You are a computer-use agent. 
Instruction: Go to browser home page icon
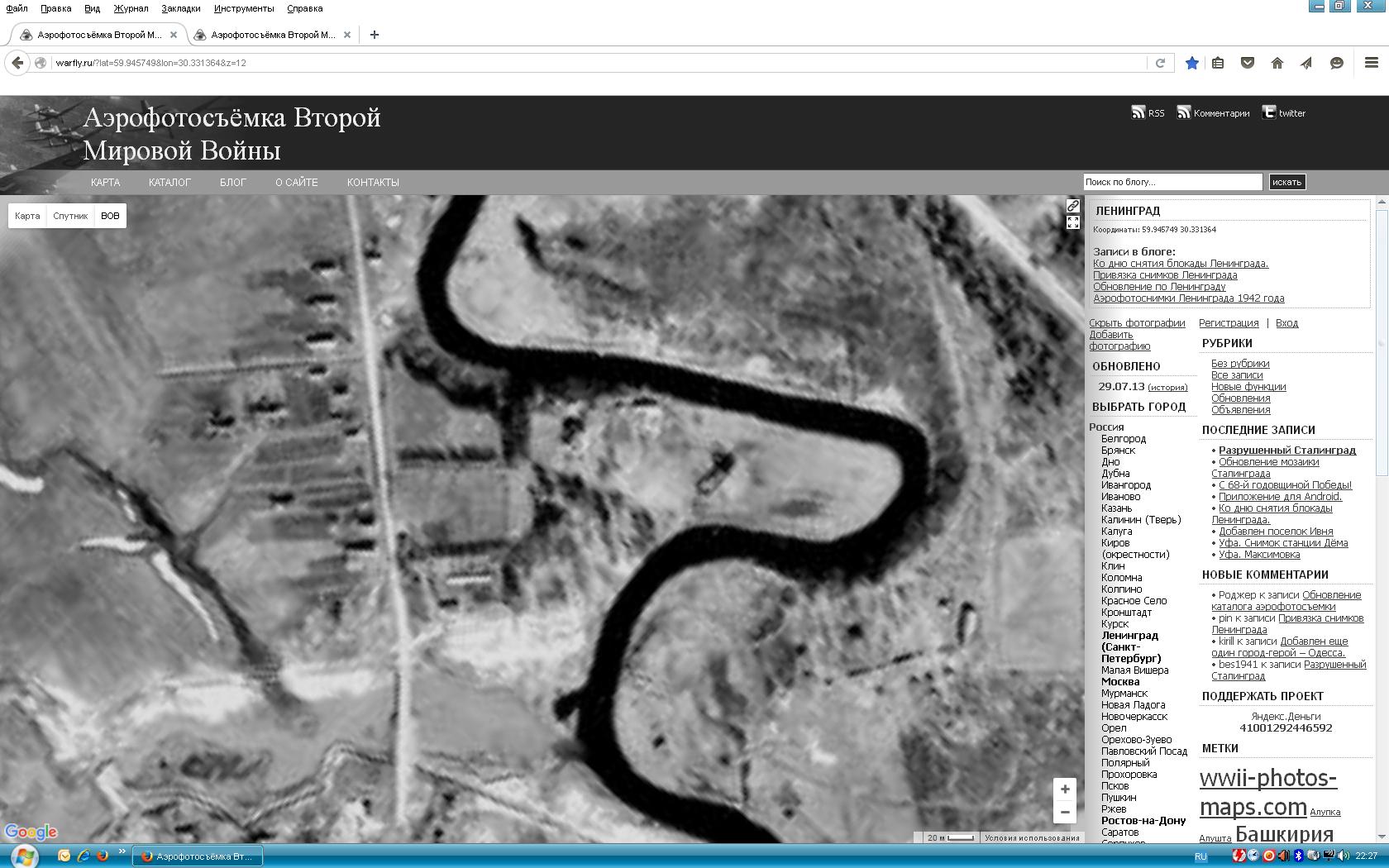click(1277, 64)
